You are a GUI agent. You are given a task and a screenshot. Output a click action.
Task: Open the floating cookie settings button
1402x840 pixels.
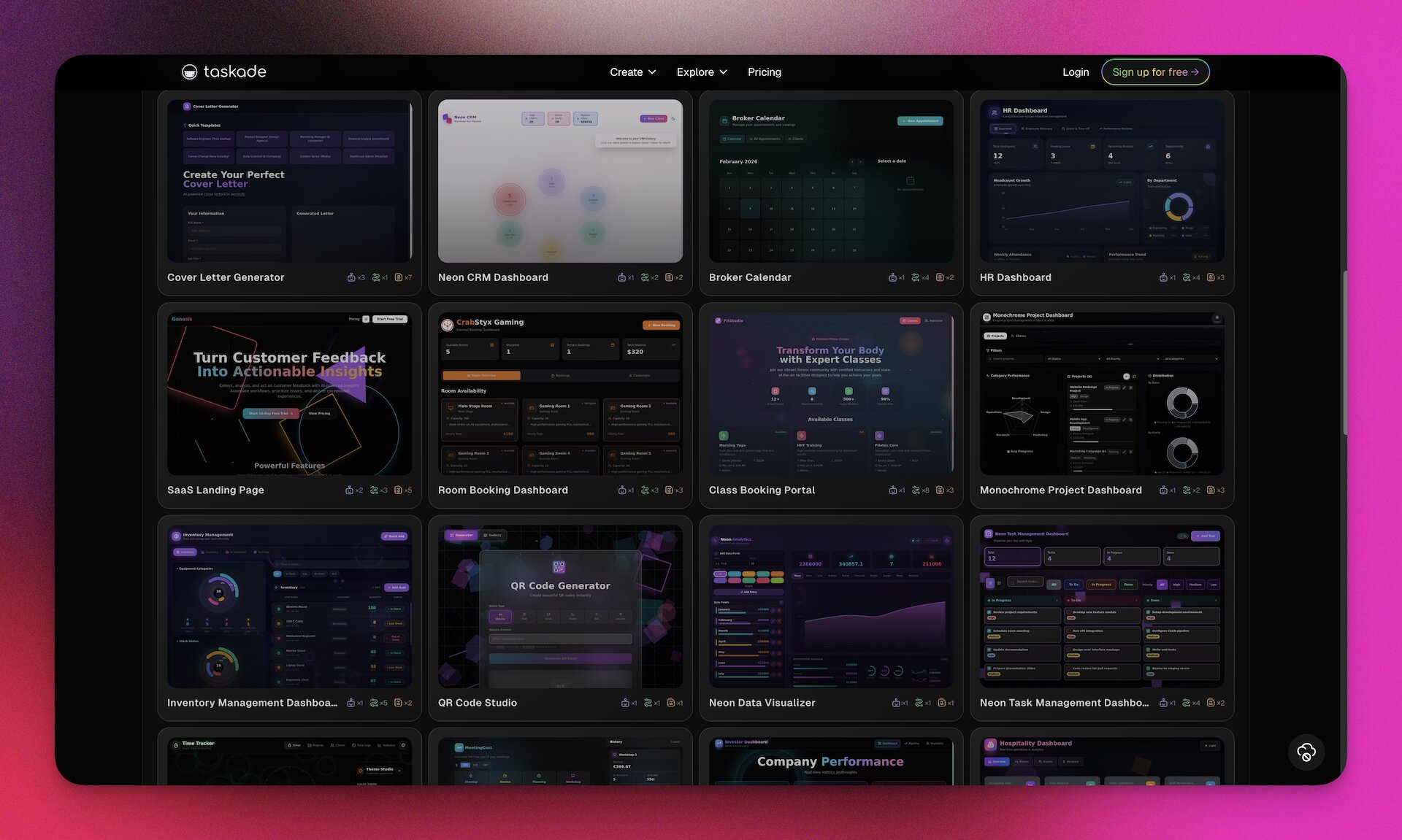1306,752
